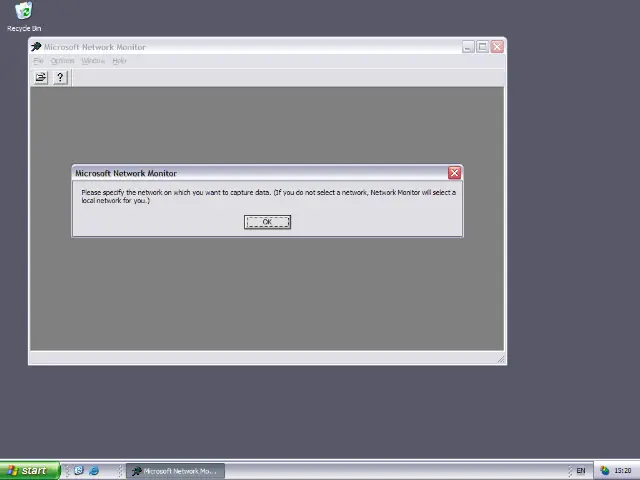The image size is (640, 480).
Task: Open the File menu
Action: click(38, 61)
